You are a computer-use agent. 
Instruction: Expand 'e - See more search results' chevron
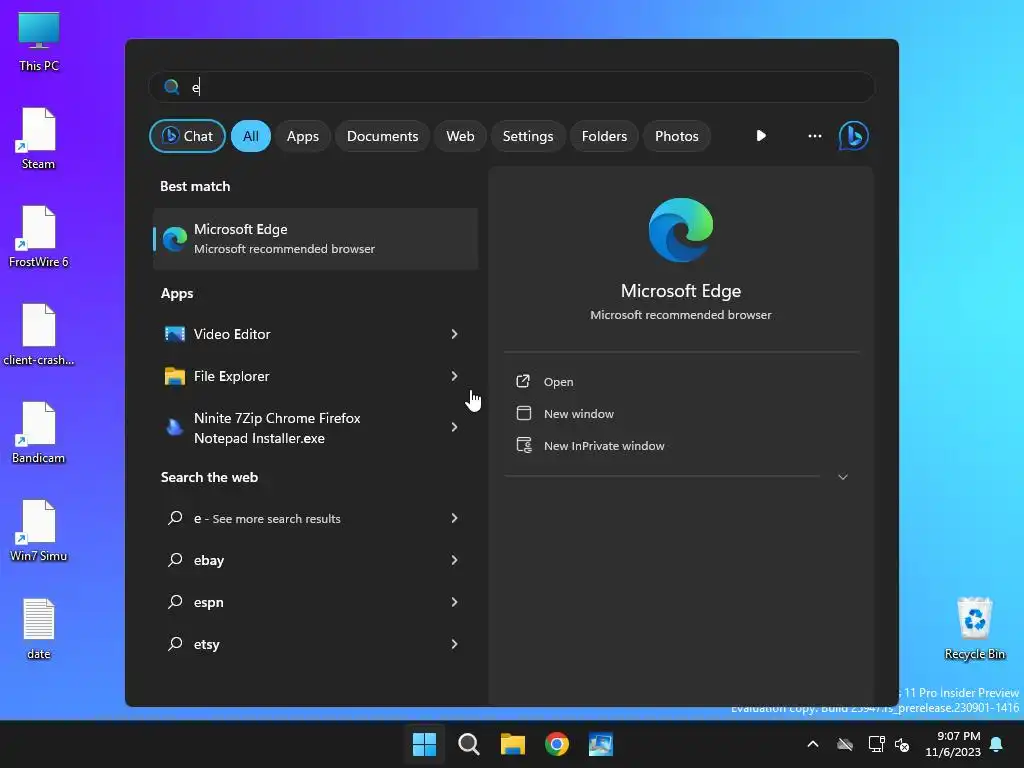pyautogui.click(x=454, y=518)
